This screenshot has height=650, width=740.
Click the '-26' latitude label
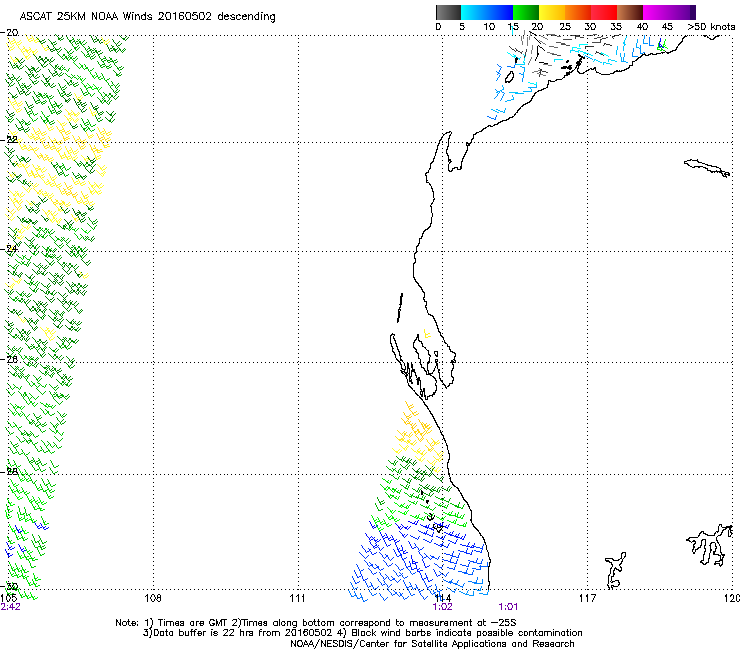pos(9,359)
